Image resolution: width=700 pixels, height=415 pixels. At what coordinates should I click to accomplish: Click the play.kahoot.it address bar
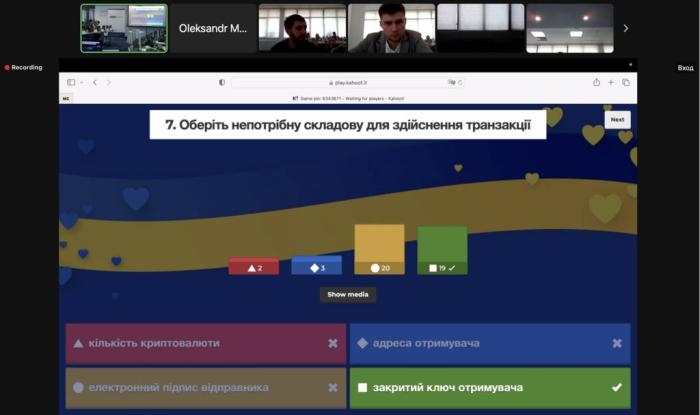(x=348, y=83)
